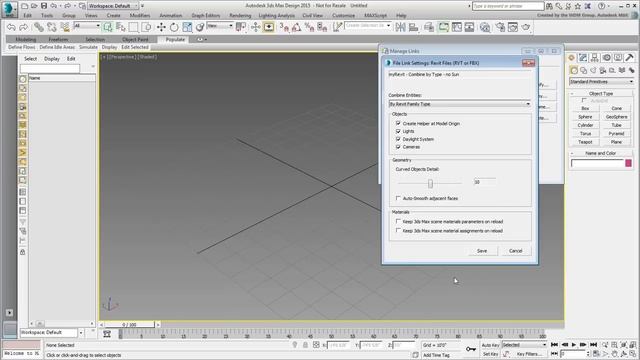Open the Rendering menu
The width and height of the screenshot is (640, 360).
(x=240, y=16)
